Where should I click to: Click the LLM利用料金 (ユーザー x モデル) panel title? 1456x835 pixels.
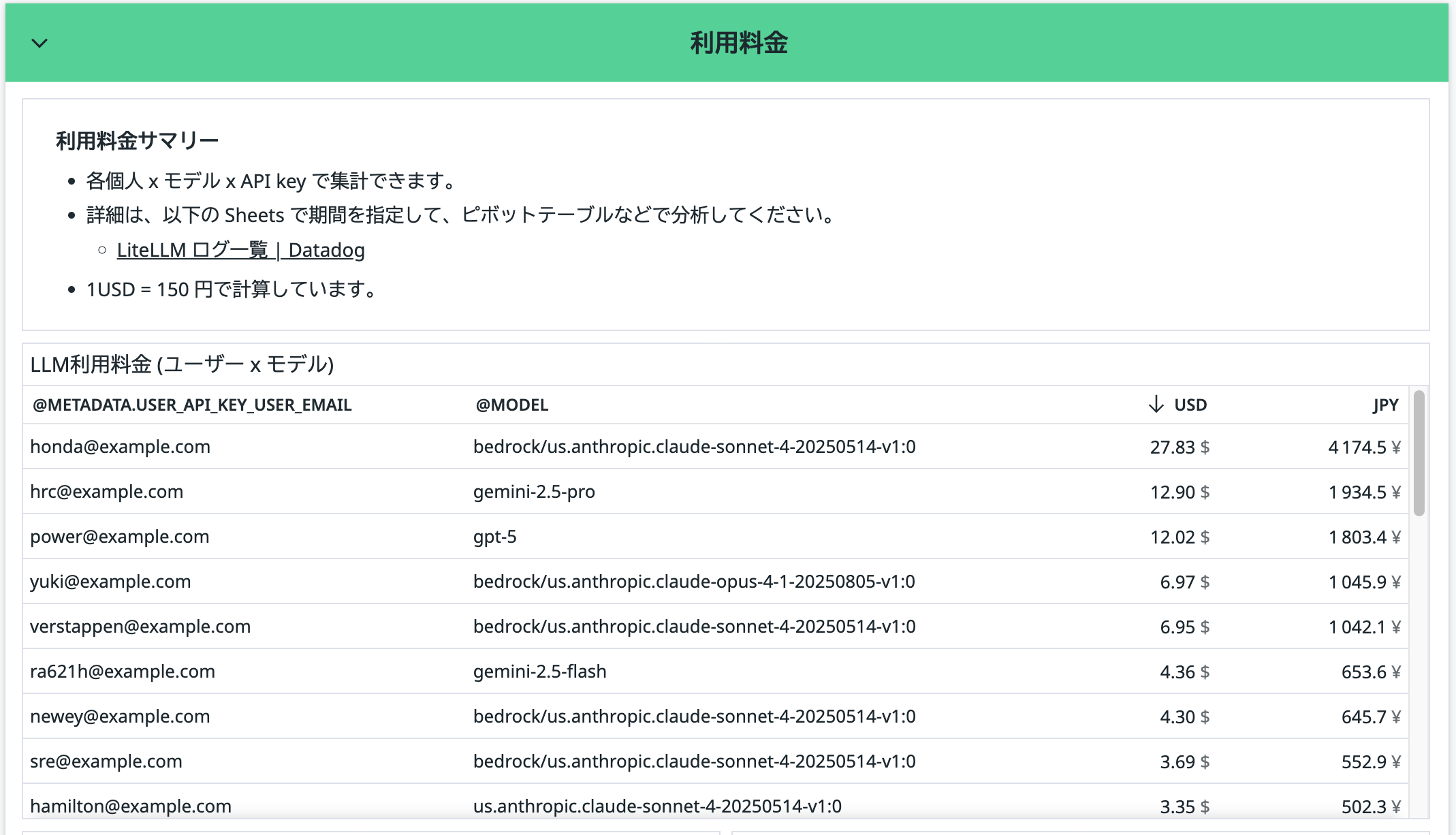(x=181, y=364)
